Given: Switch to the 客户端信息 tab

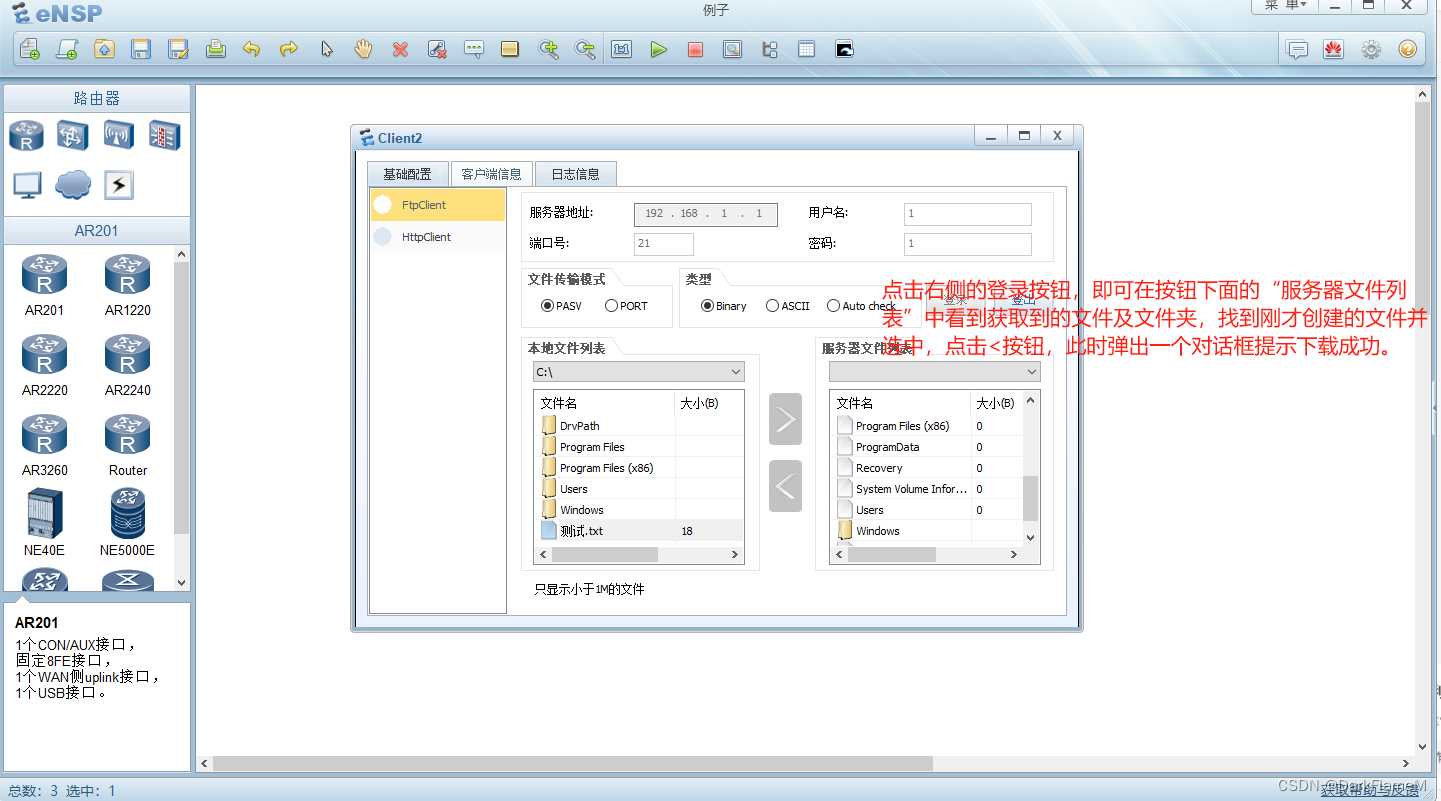Looking at the screenshot, I should click(492, 174).
